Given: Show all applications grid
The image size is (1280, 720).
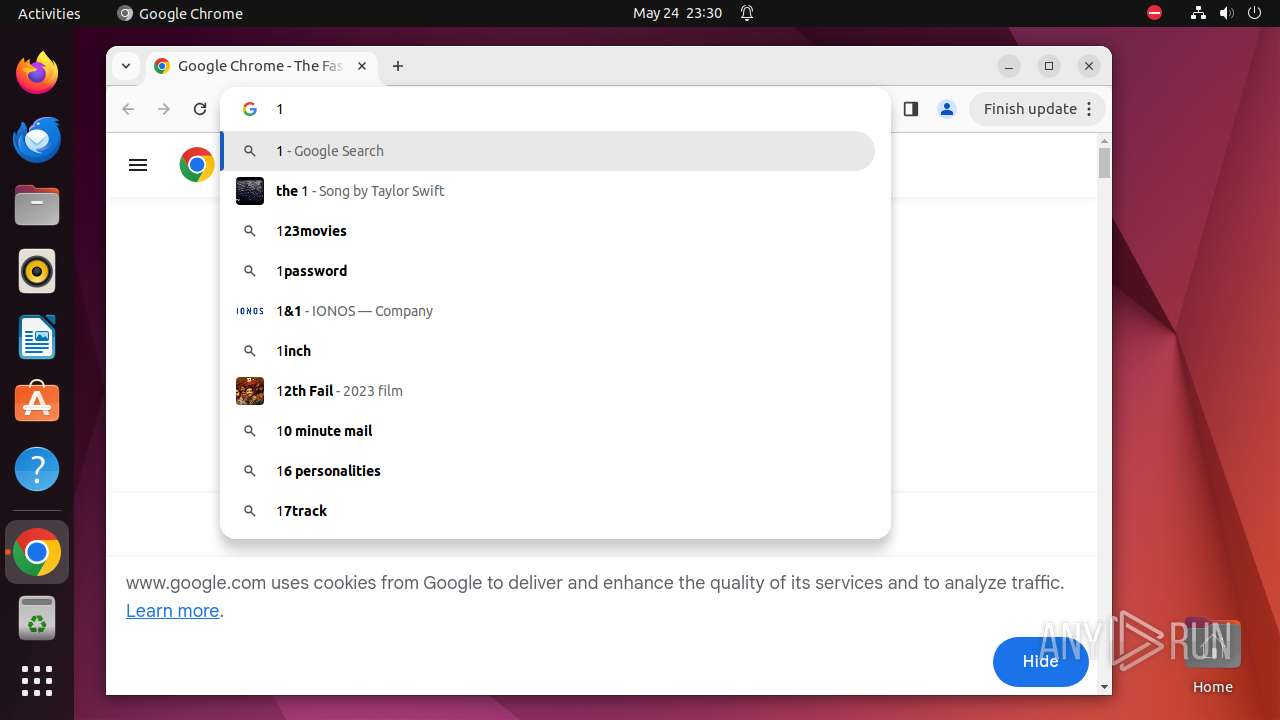Looking at the screenshot, I should tap(37, 681).
